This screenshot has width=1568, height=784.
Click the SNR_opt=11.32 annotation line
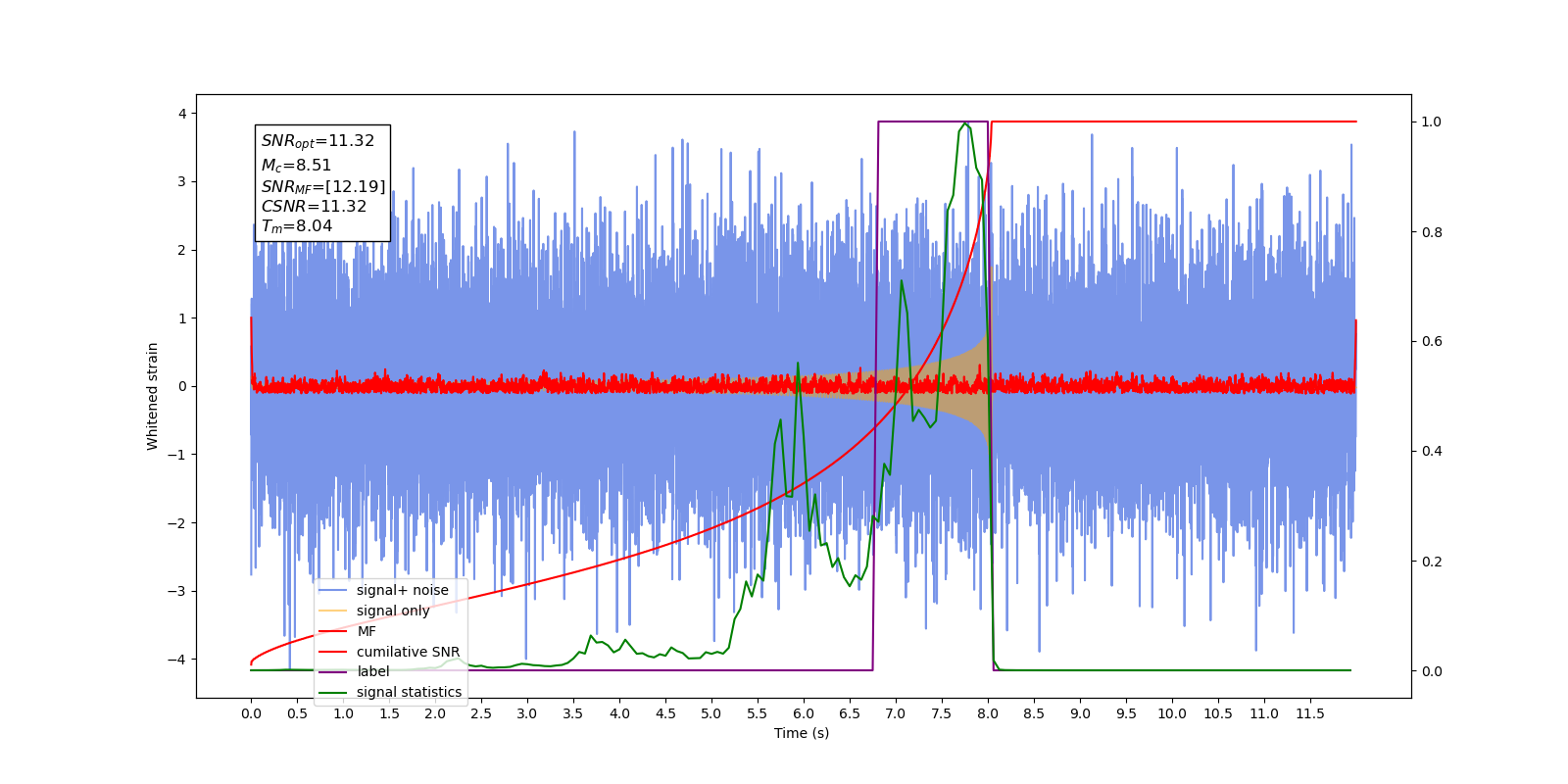coord(318,141)
